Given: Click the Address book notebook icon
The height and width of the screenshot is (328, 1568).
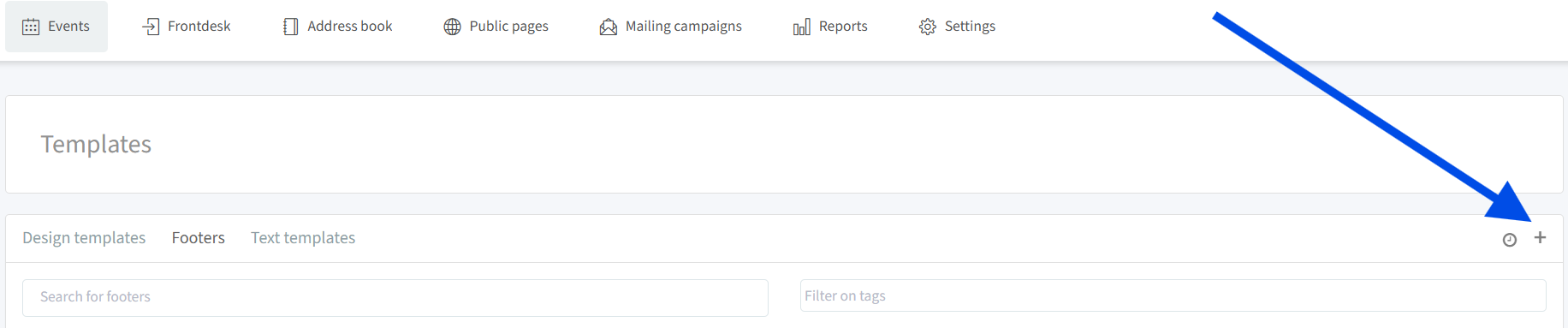Looking at the screenshot, I should [291, 27].
